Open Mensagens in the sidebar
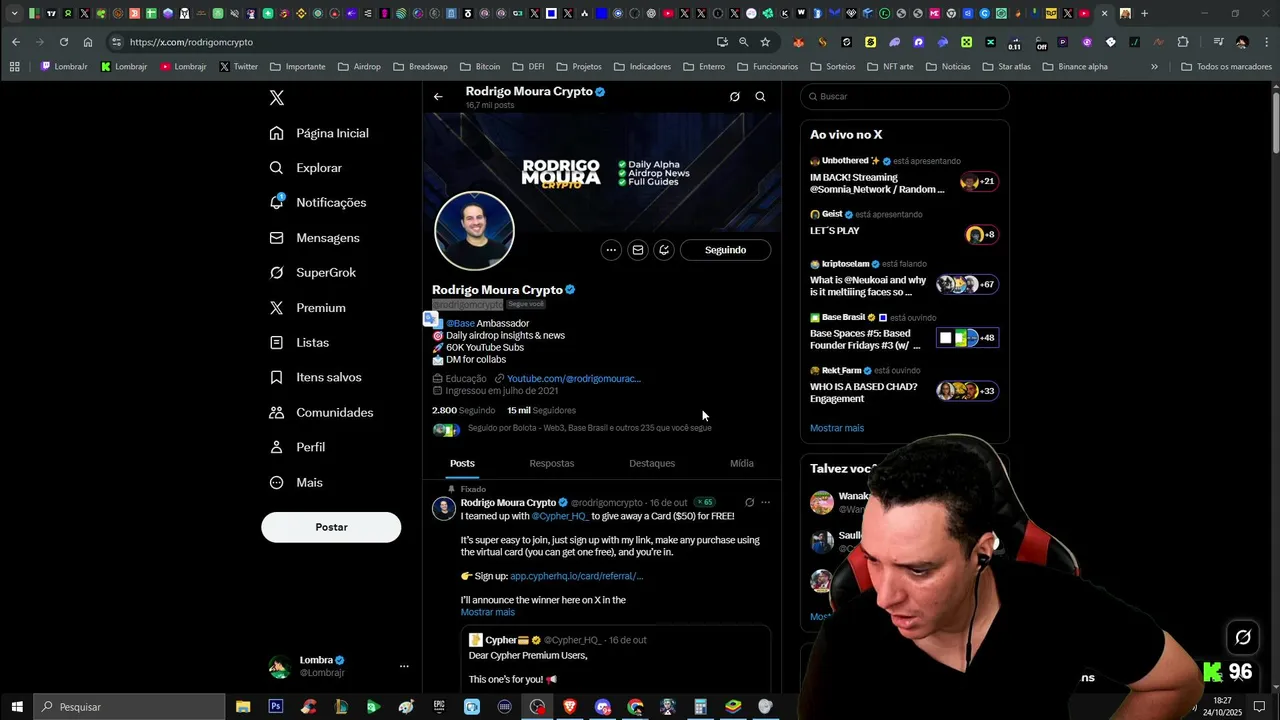Screen dimensions: 1280x720 point(315,238)
